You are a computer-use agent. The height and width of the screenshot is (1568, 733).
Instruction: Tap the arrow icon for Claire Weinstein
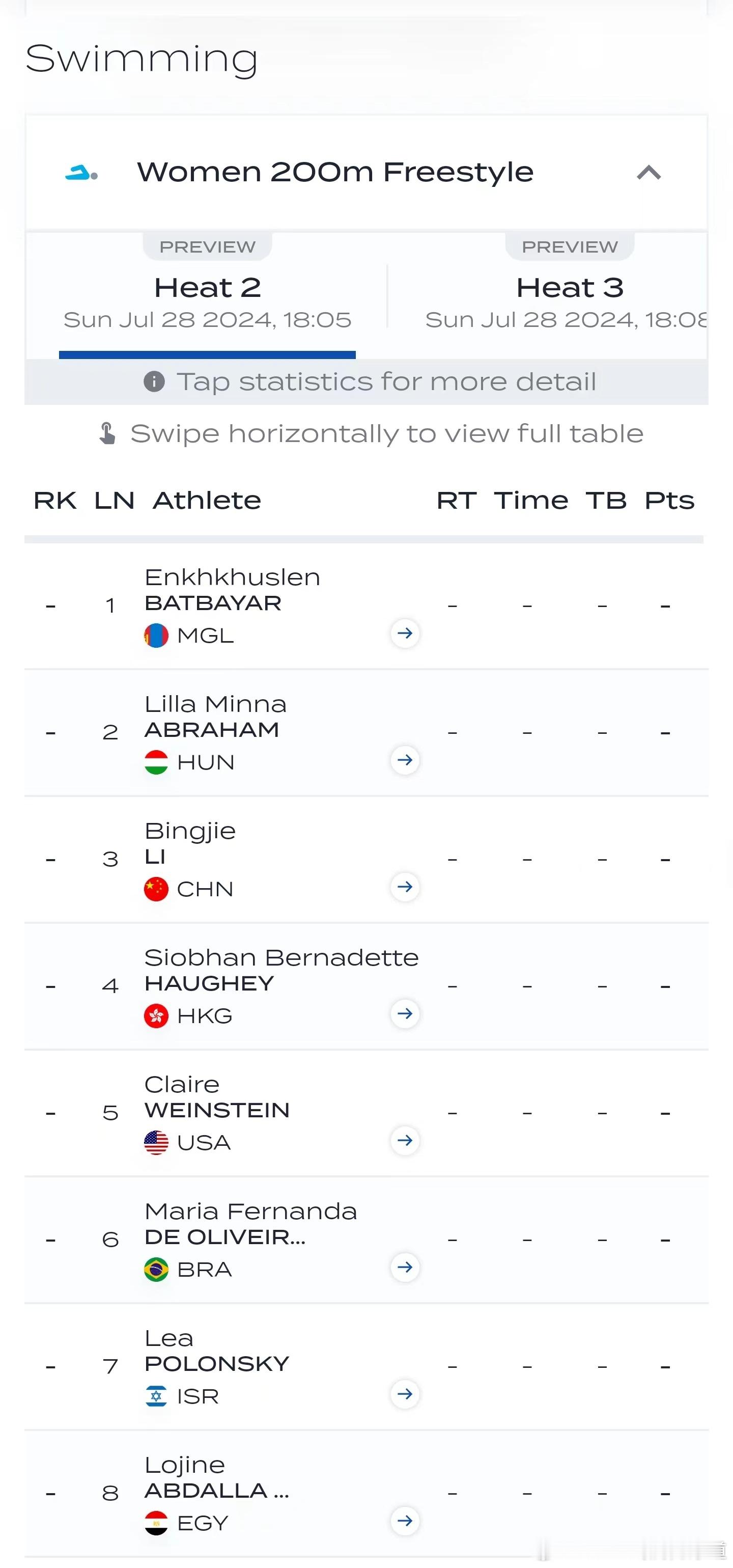click(405, 1140)
